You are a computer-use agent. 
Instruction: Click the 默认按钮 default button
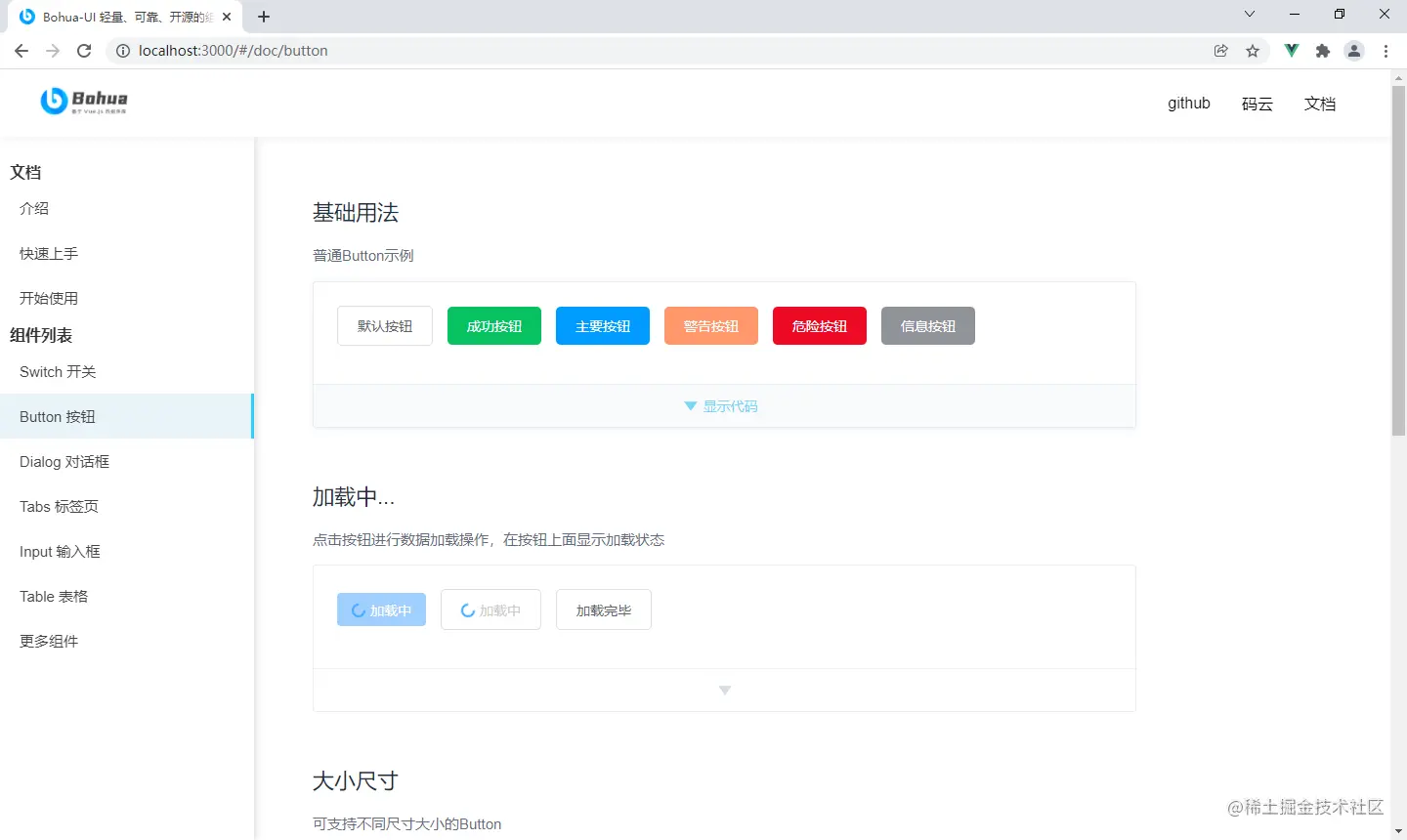point(385,326)
